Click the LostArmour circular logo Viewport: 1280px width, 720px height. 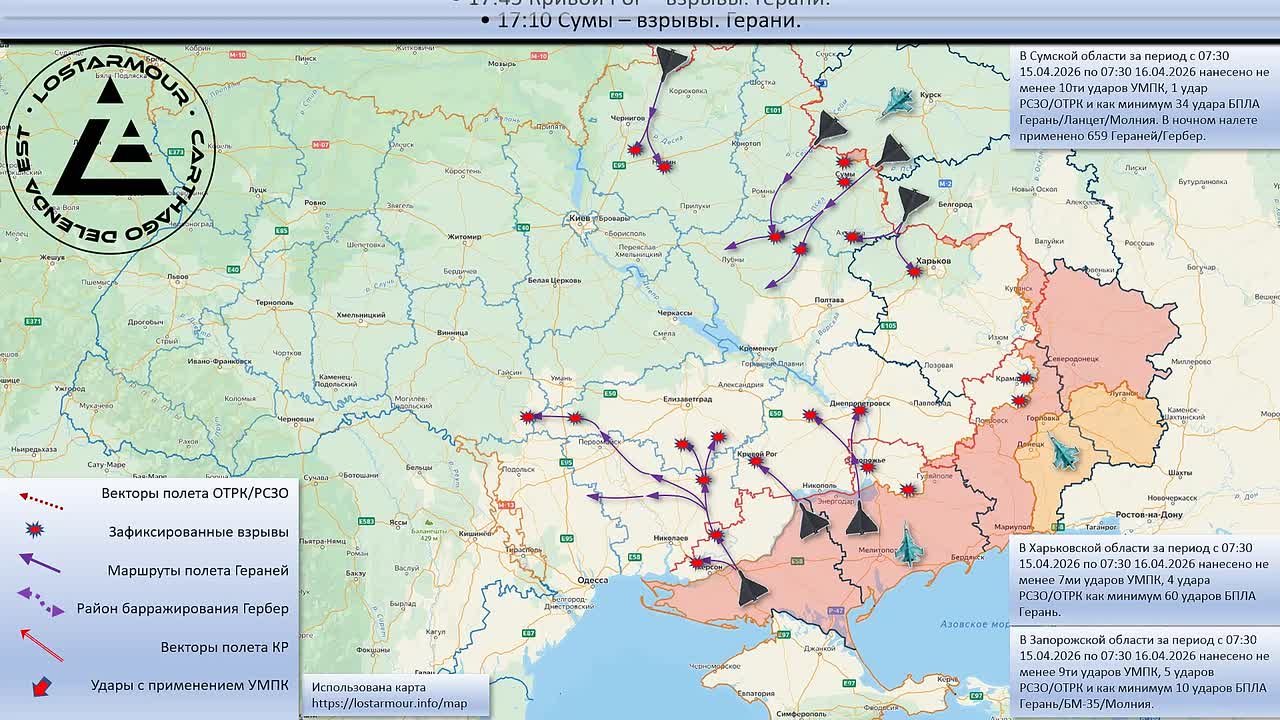click(110, 148)
